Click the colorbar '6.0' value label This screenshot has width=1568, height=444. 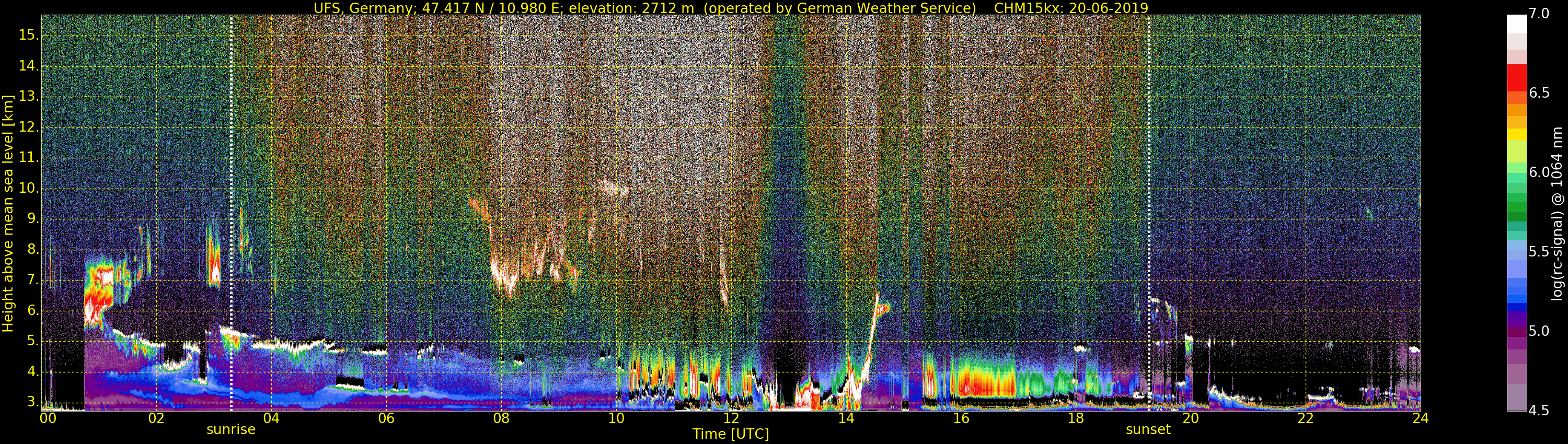pos(1539,173)
